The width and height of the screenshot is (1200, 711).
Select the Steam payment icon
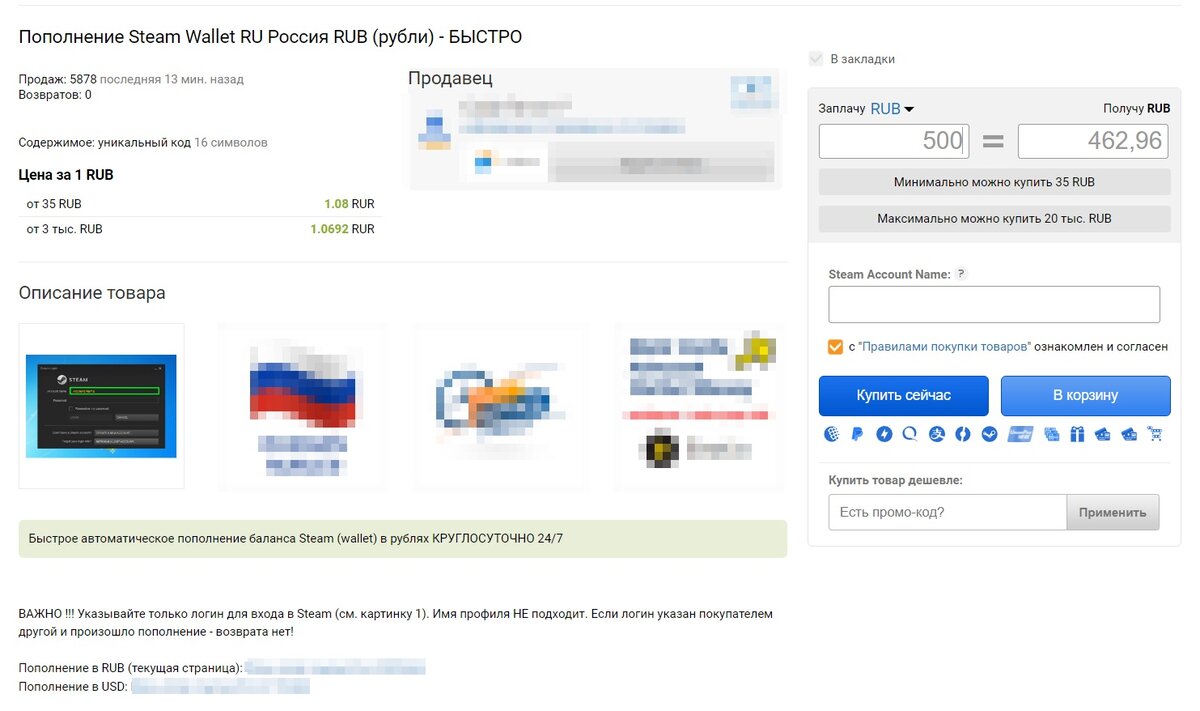tap(989, 434)
